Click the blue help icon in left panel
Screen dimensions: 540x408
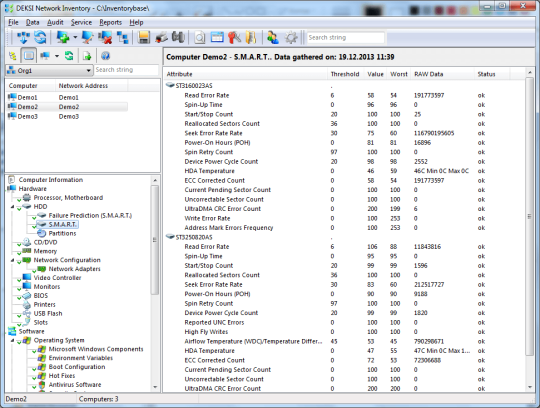[105, 56]
